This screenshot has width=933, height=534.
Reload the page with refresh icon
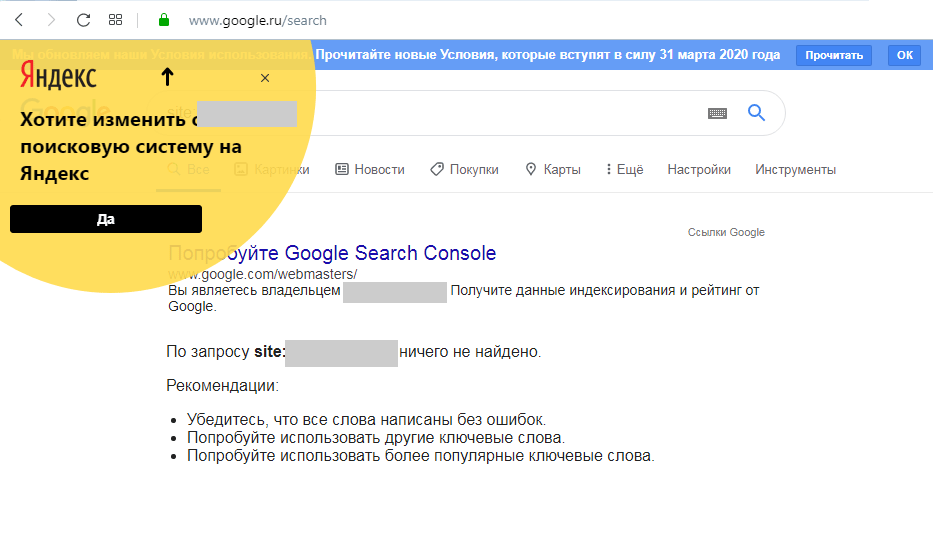click(x=83, y=20)
